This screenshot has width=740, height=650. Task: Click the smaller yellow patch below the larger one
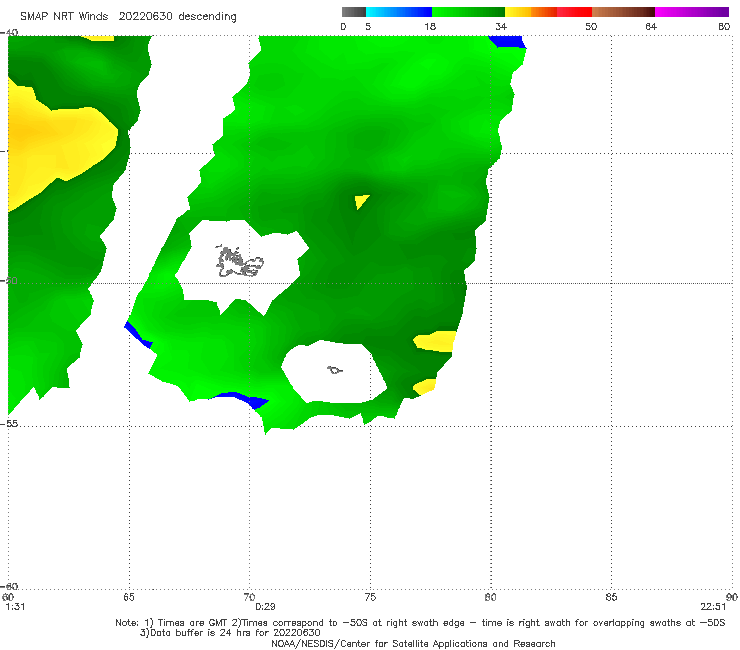pos(425,387)
